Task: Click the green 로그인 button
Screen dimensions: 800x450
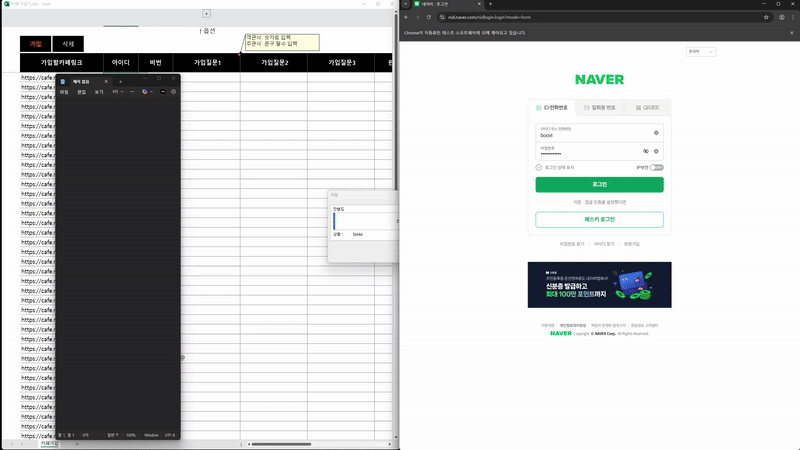Action: click(x=599, y=185)
